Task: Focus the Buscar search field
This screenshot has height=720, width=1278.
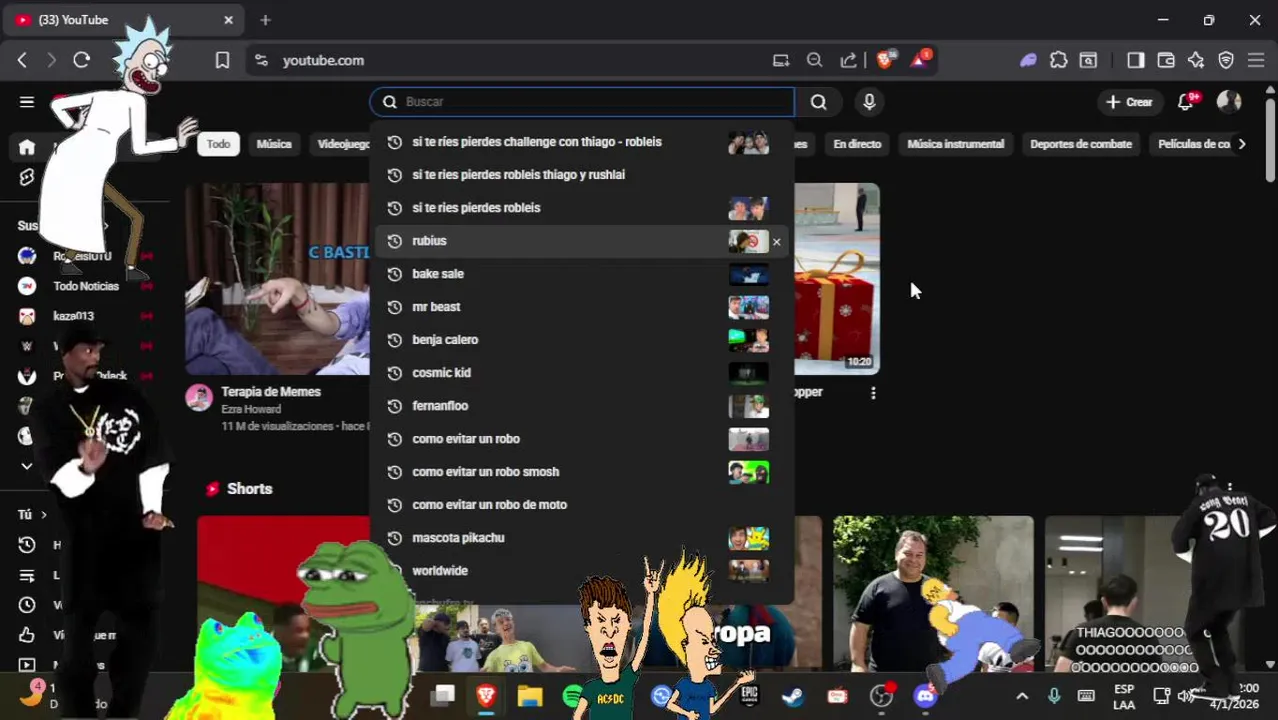Action: point(583,102)
